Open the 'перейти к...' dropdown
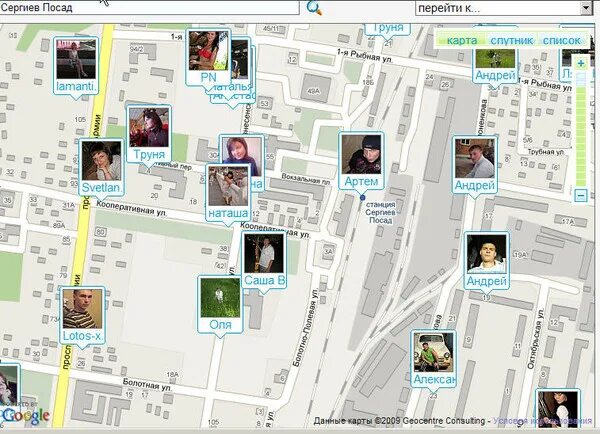Image resolution: width=600 pixels, height=434 pixels. (x=586, y=8)
